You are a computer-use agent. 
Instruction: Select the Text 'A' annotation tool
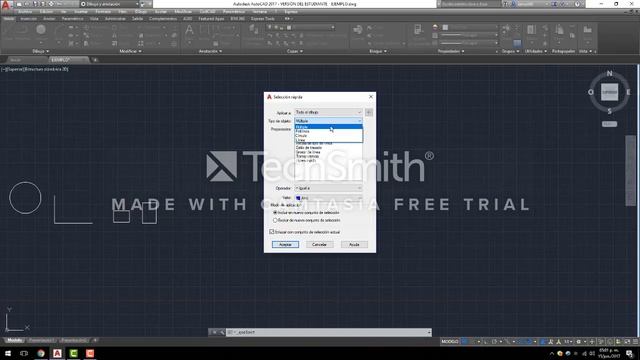pyautogui.click(x=189, y=31)
